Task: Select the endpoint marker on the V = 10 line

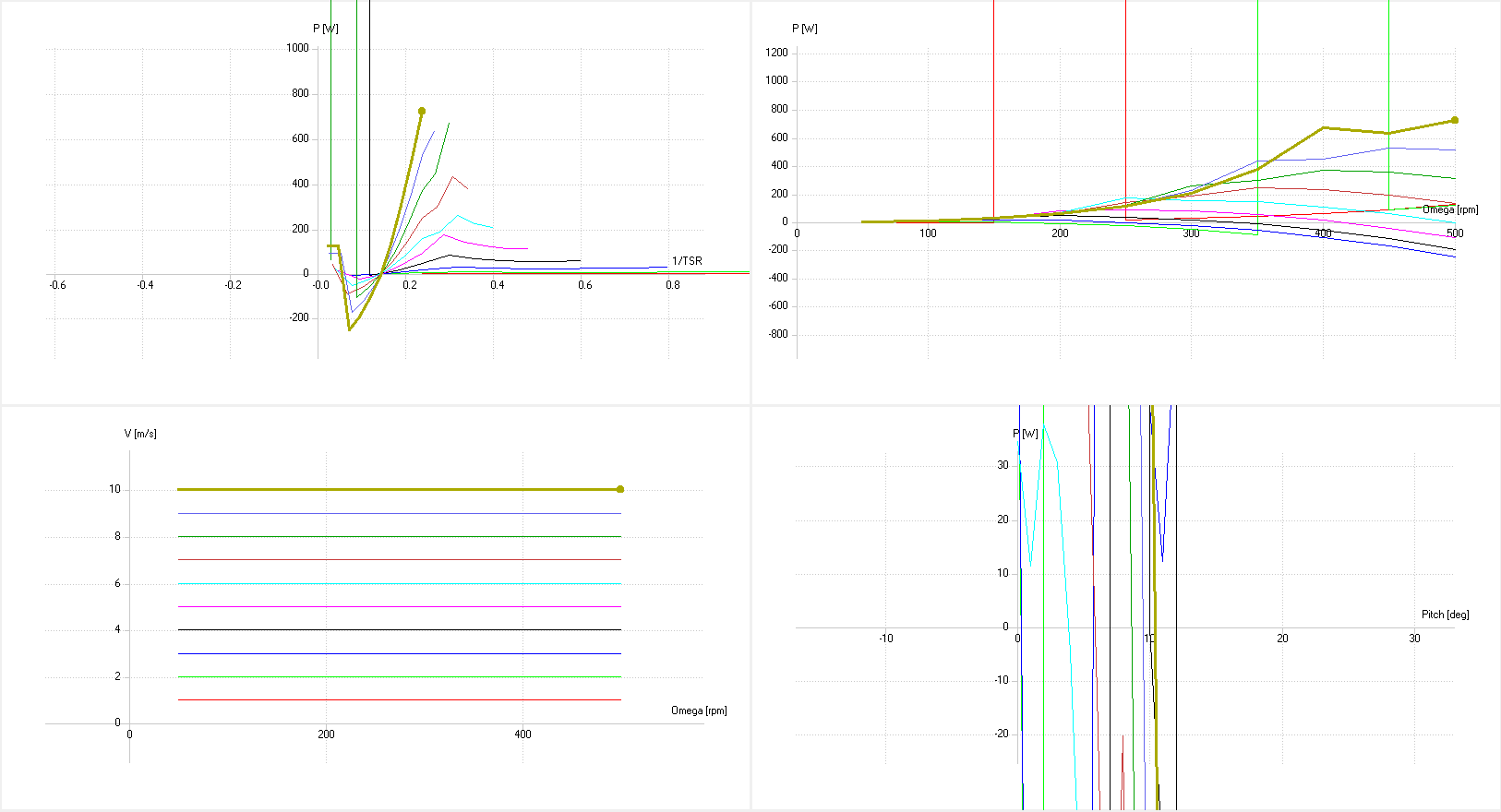Action: coord(620,489)
